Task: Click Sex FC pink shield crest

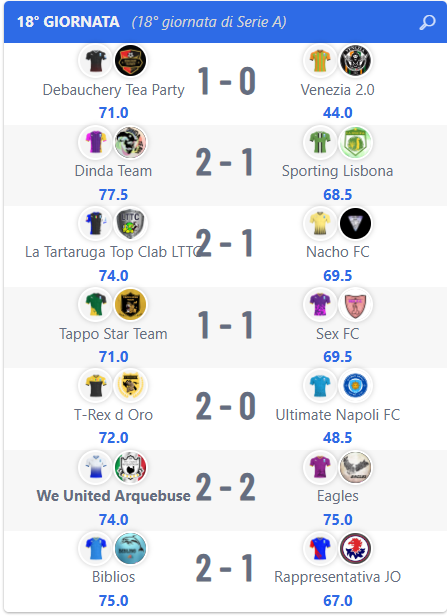Action: pyautogui.click(x=355, y=304)
